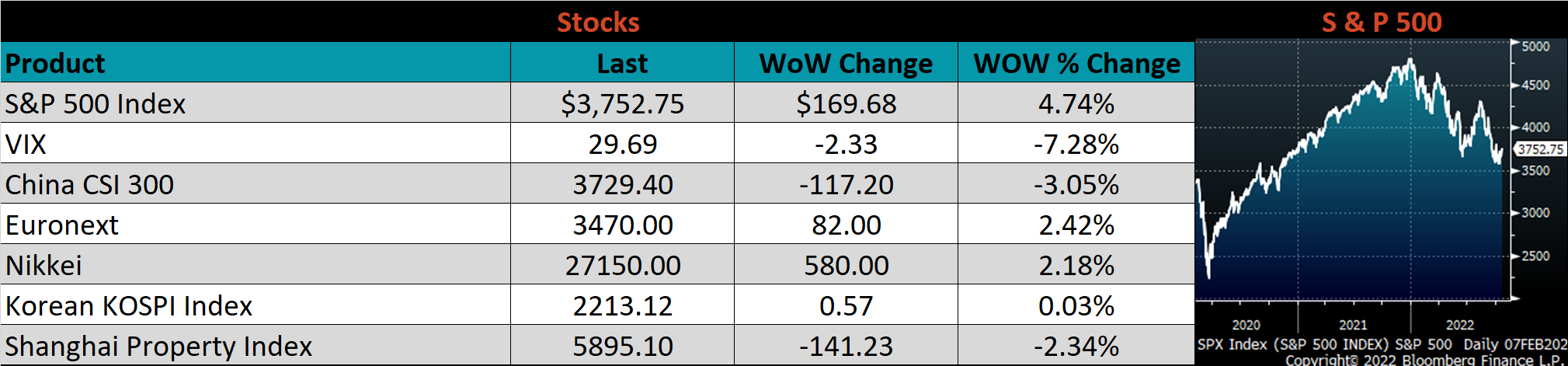Click the Stocks table title

coord(598,22)
